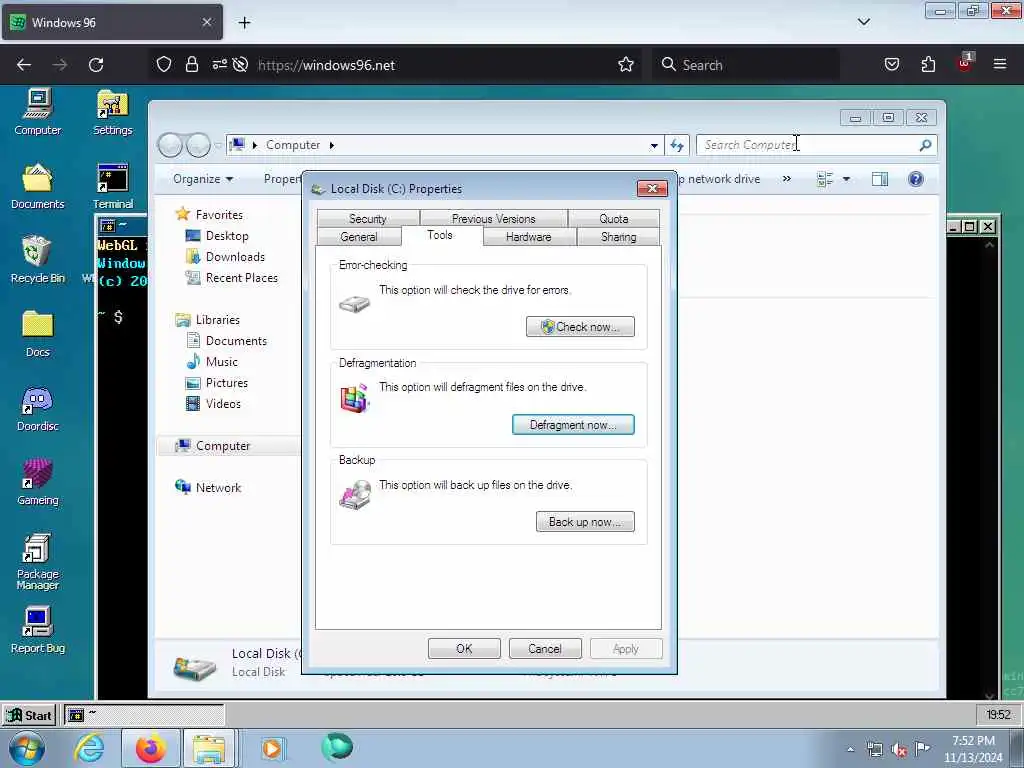
Task: Open the explorer Help icon
Action: 916,179
